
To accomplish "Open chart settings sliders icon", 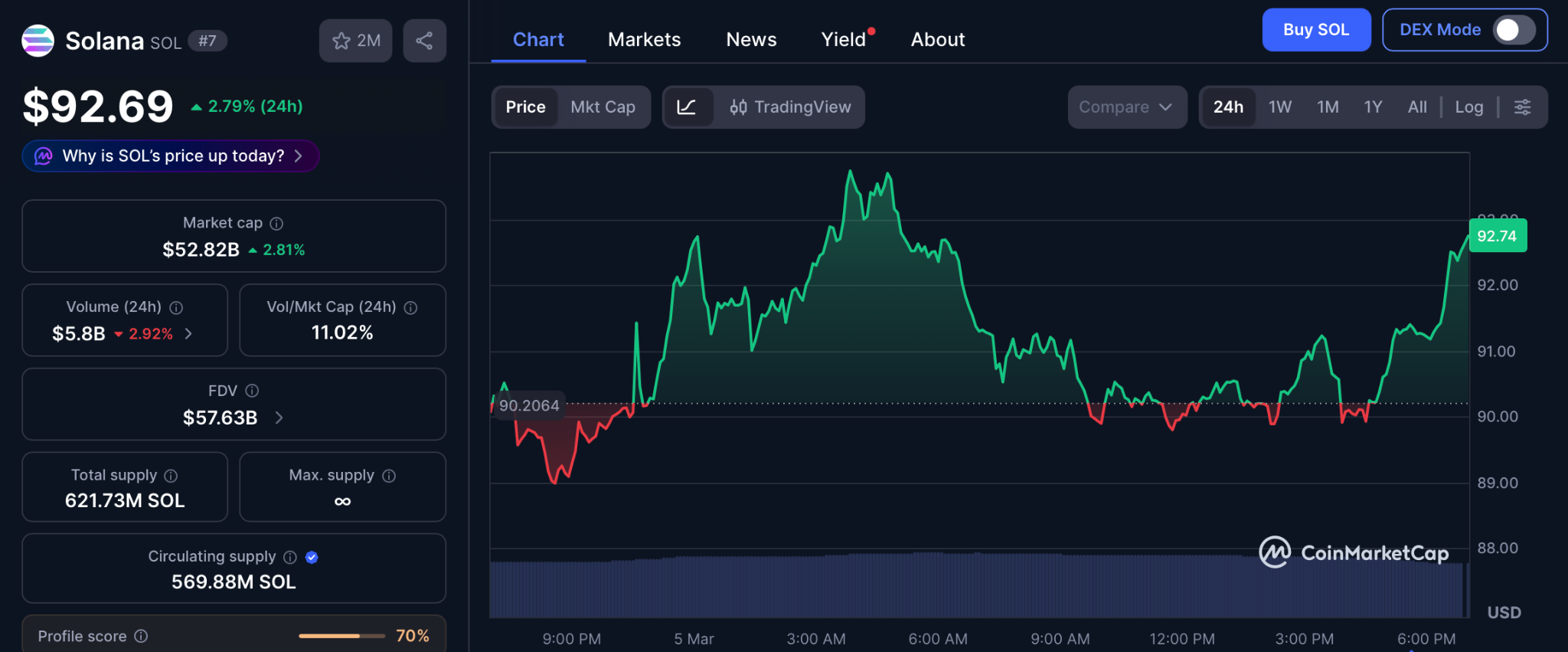I will coord(1522,107).
